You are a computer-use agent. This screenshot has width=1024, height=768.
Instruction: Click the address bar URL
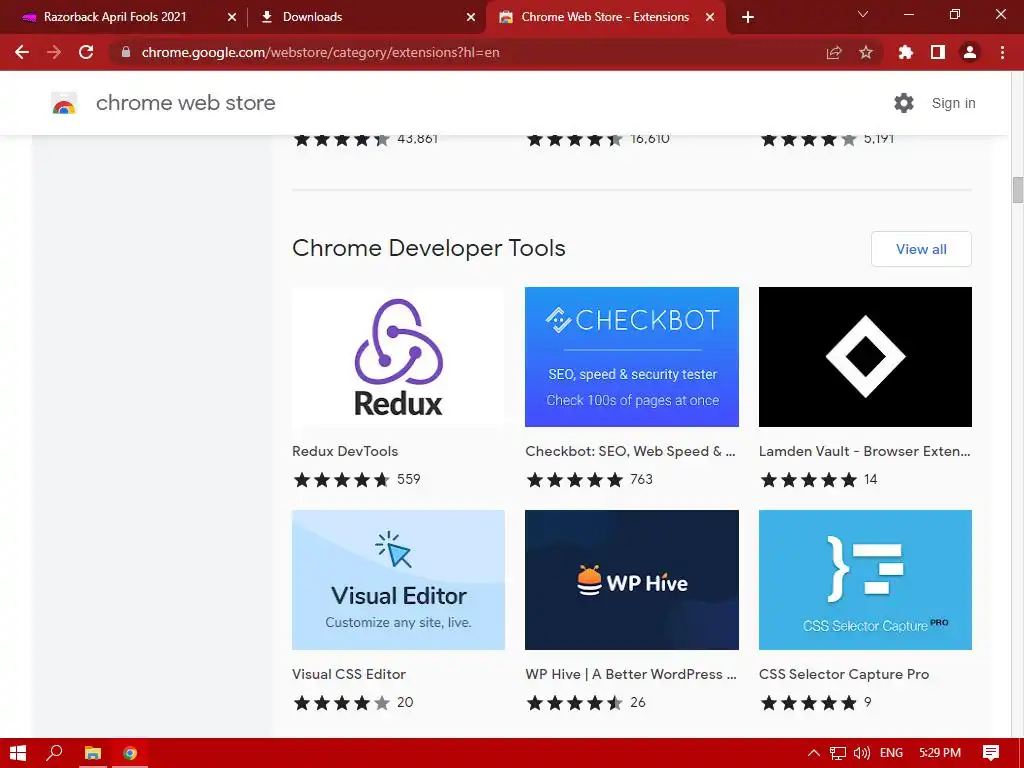coord(320,52)
